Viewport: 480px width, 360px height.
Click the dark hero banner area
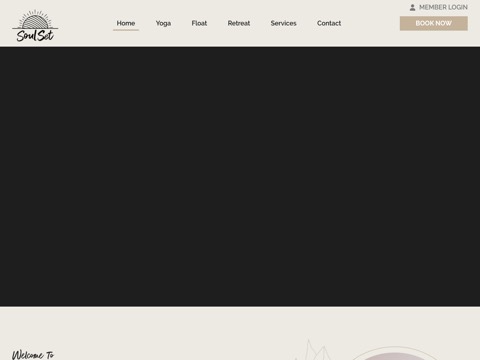click(x=240, y=177)
